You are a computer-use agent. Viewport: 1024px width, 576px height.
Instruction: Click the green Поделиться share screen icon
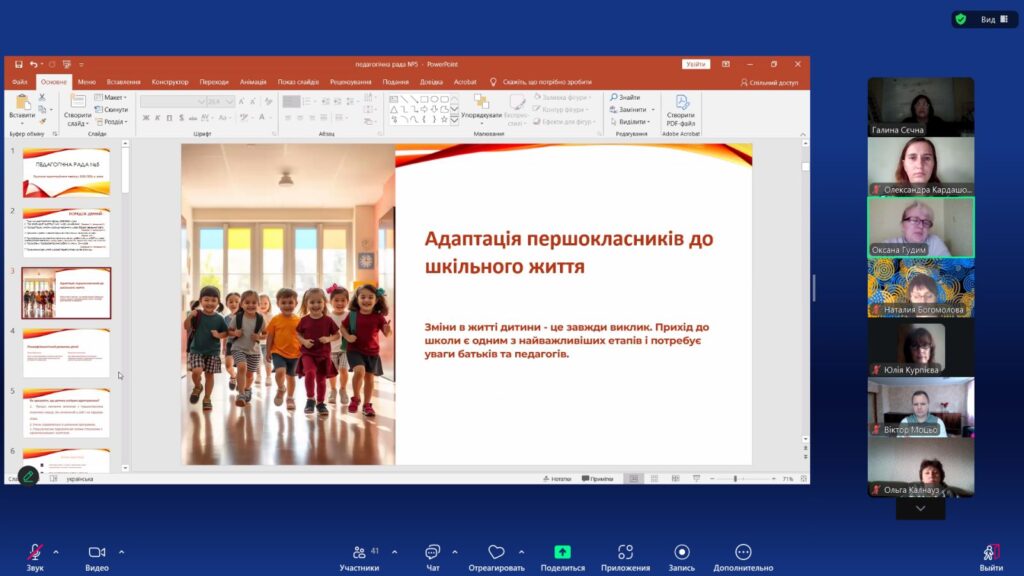coord(563,552)
